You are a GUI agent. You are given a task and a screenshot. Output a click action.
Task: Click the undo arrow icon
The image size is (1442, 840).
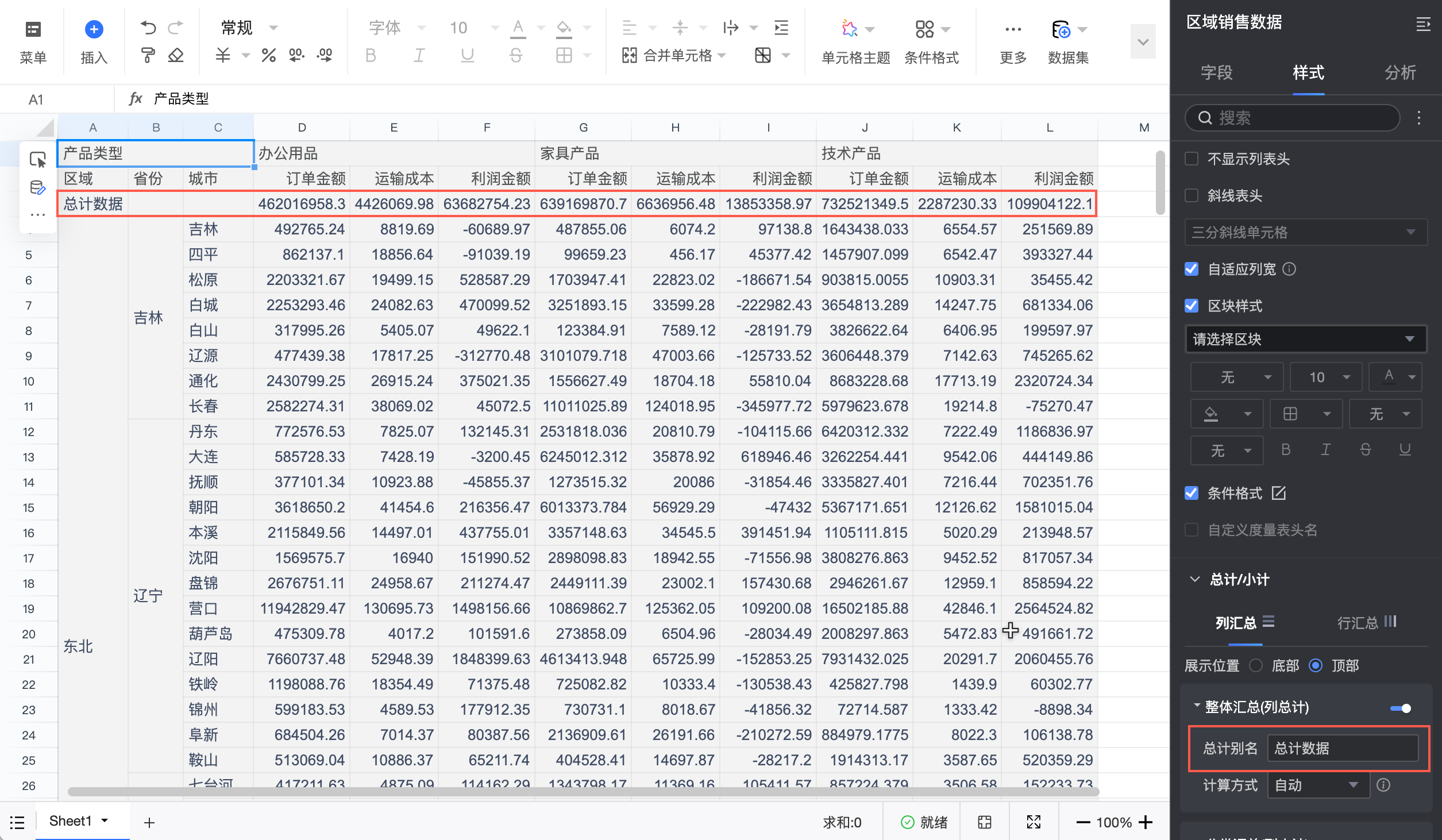click(148, 27)
